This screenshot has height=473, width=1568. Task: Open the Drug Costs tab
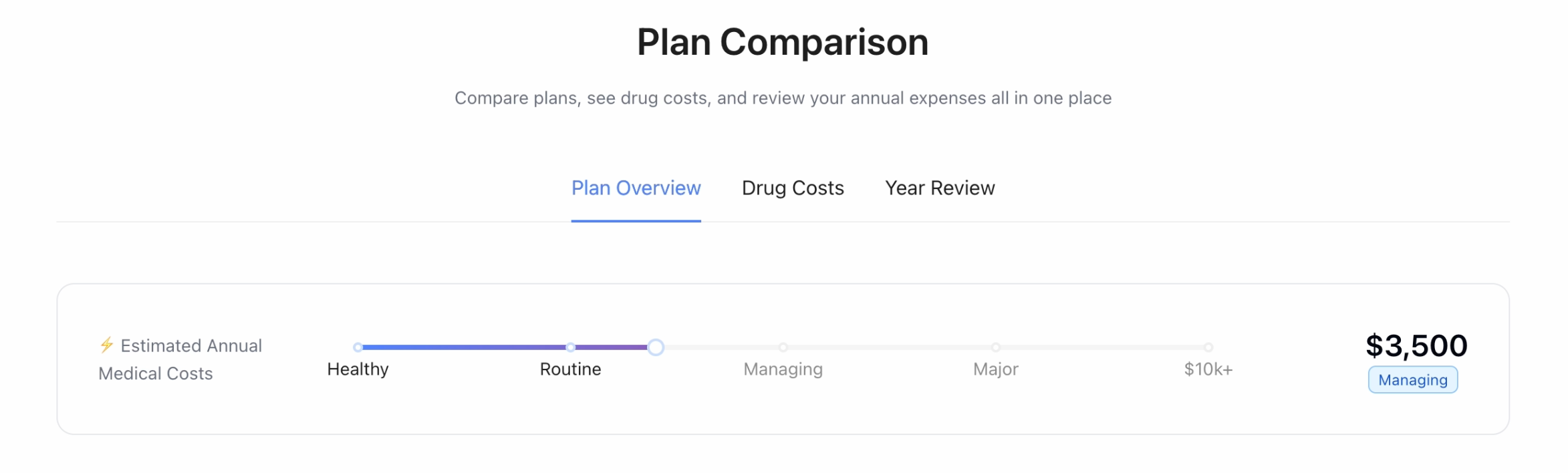(x=793, y=188)
